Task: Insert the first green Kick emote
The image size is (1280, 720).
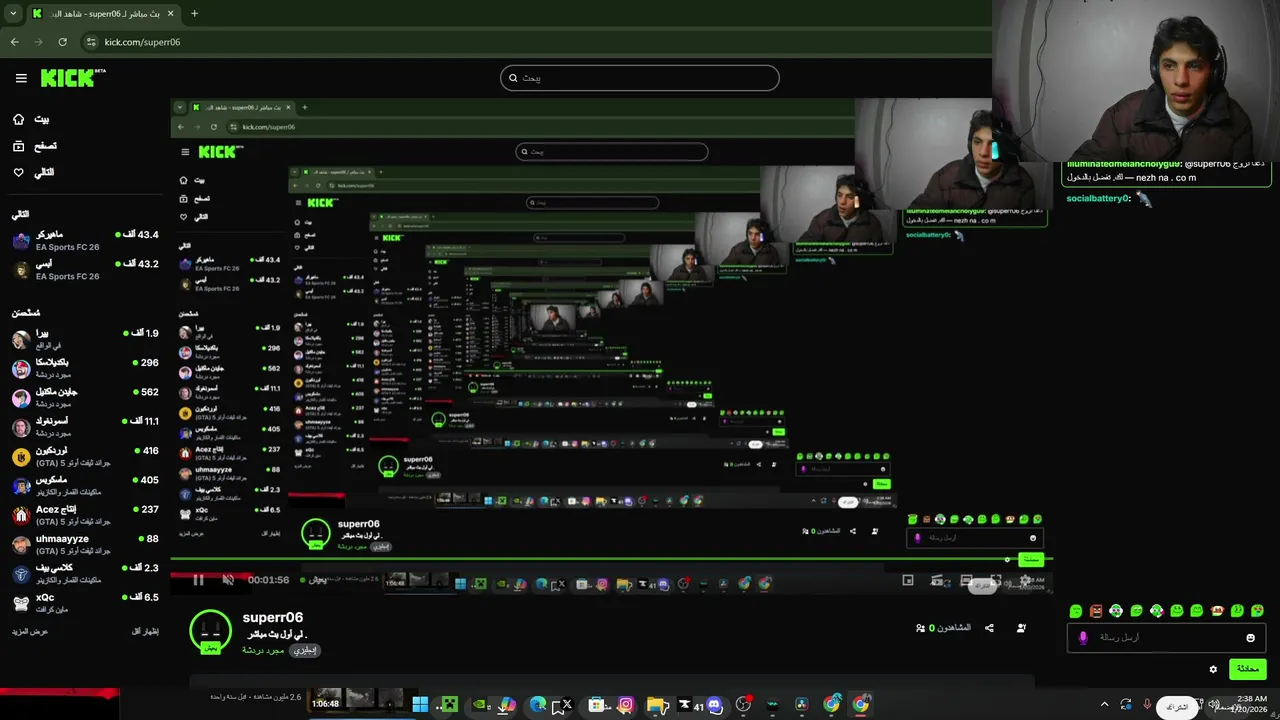Action: [1076, 611]
